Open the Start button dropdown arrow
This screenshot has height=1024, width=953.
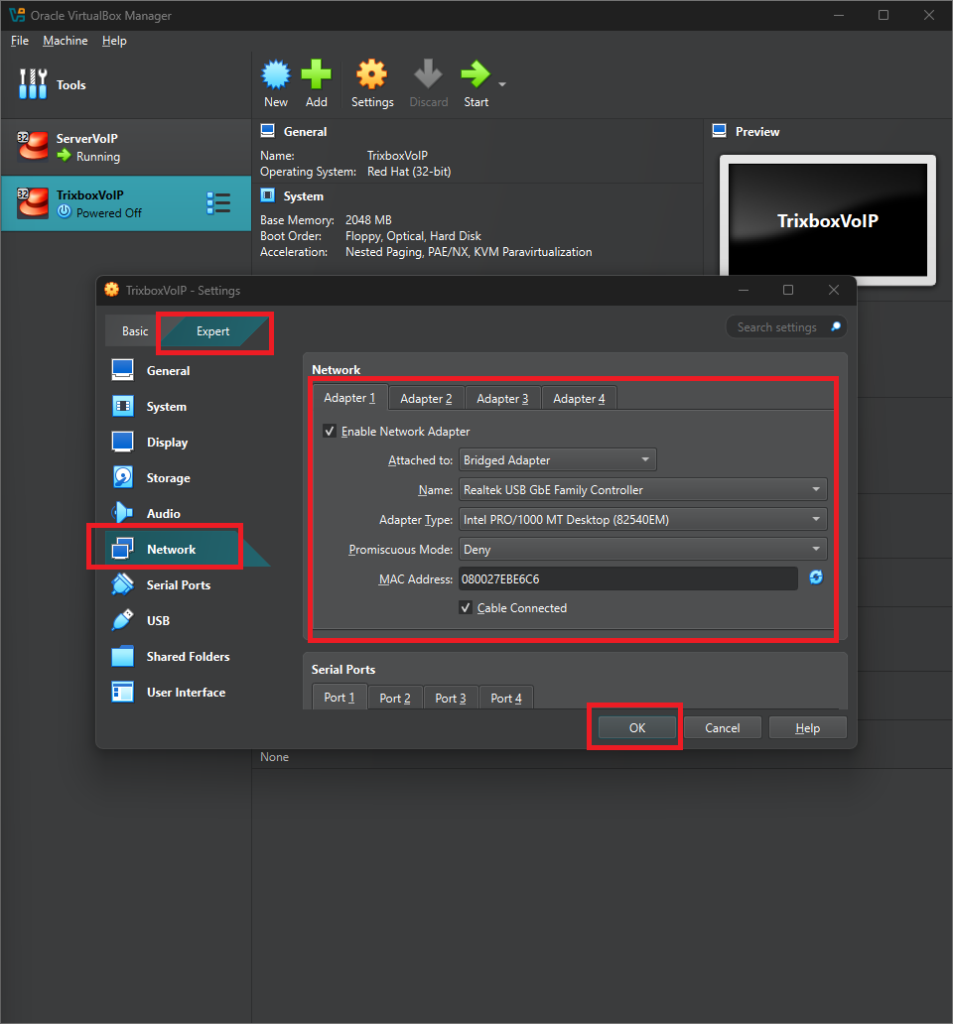(502, 84)
